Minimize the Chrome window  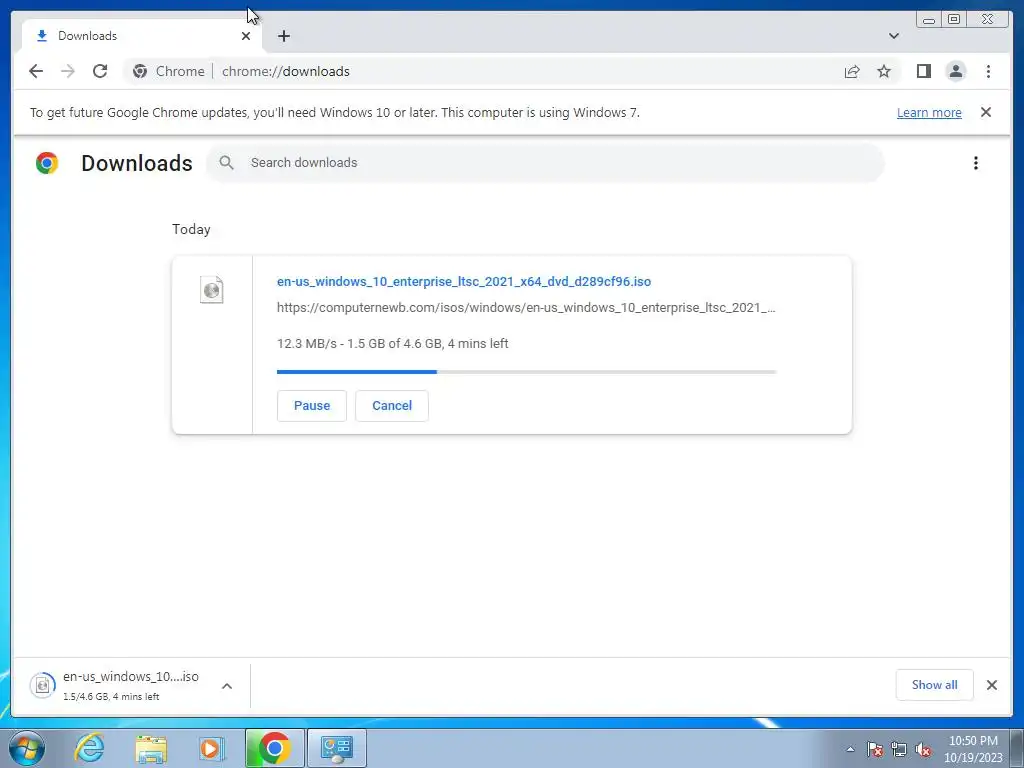(929, 19)
